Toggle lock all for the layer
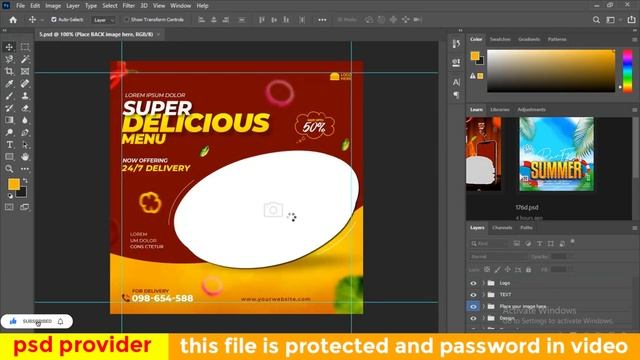Image resolution: width=640 pixels, height=360 pixels. pos(529,269)
